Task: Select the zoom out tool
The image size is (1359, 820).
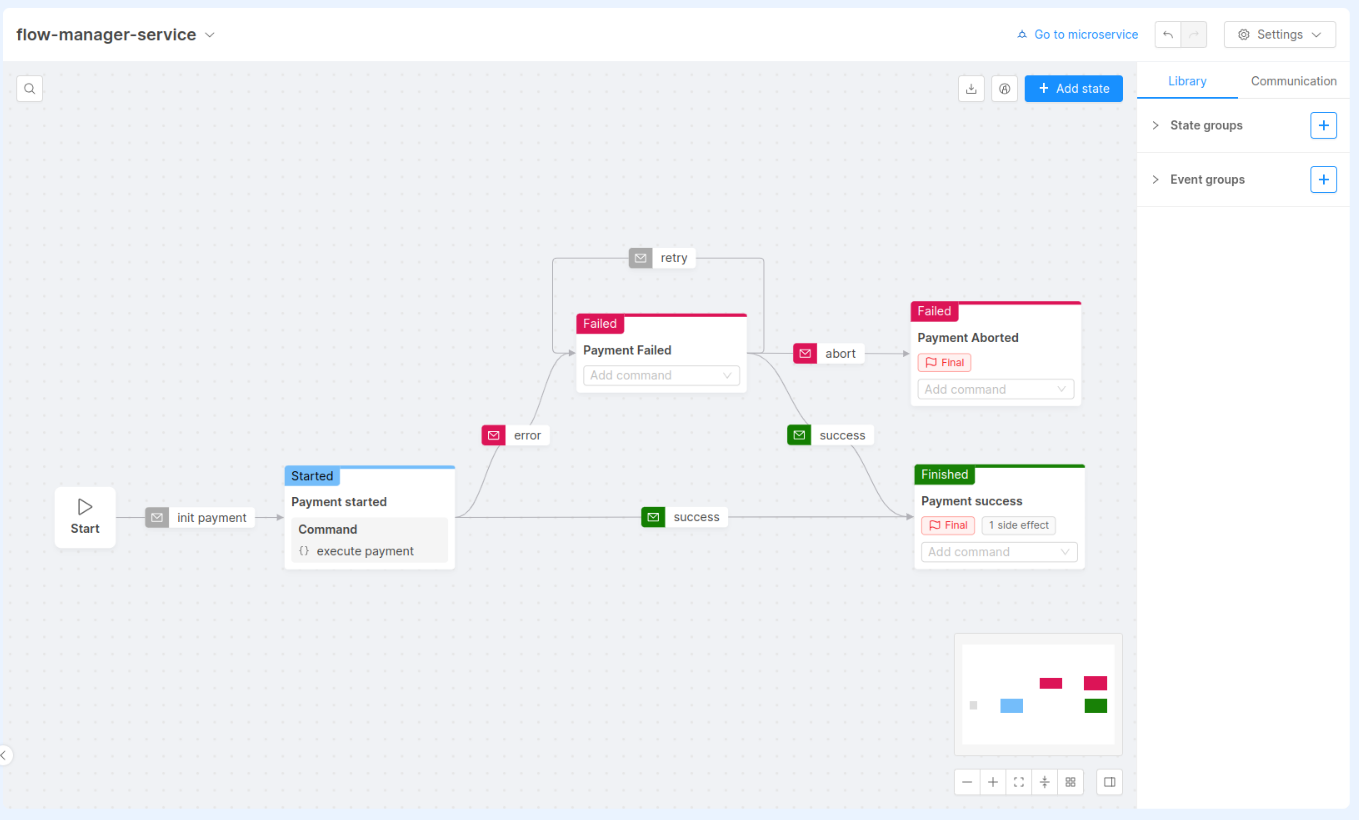Action: [966, 781]
